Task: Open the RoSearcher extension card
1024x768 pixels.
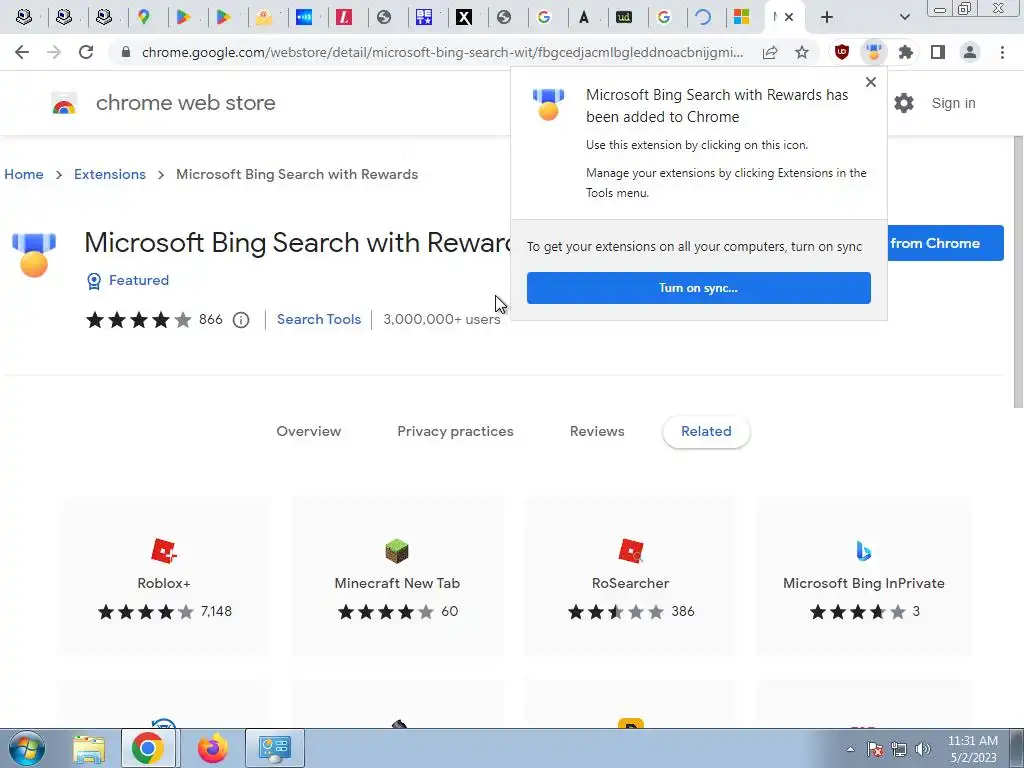Action: tap(630, 577)
